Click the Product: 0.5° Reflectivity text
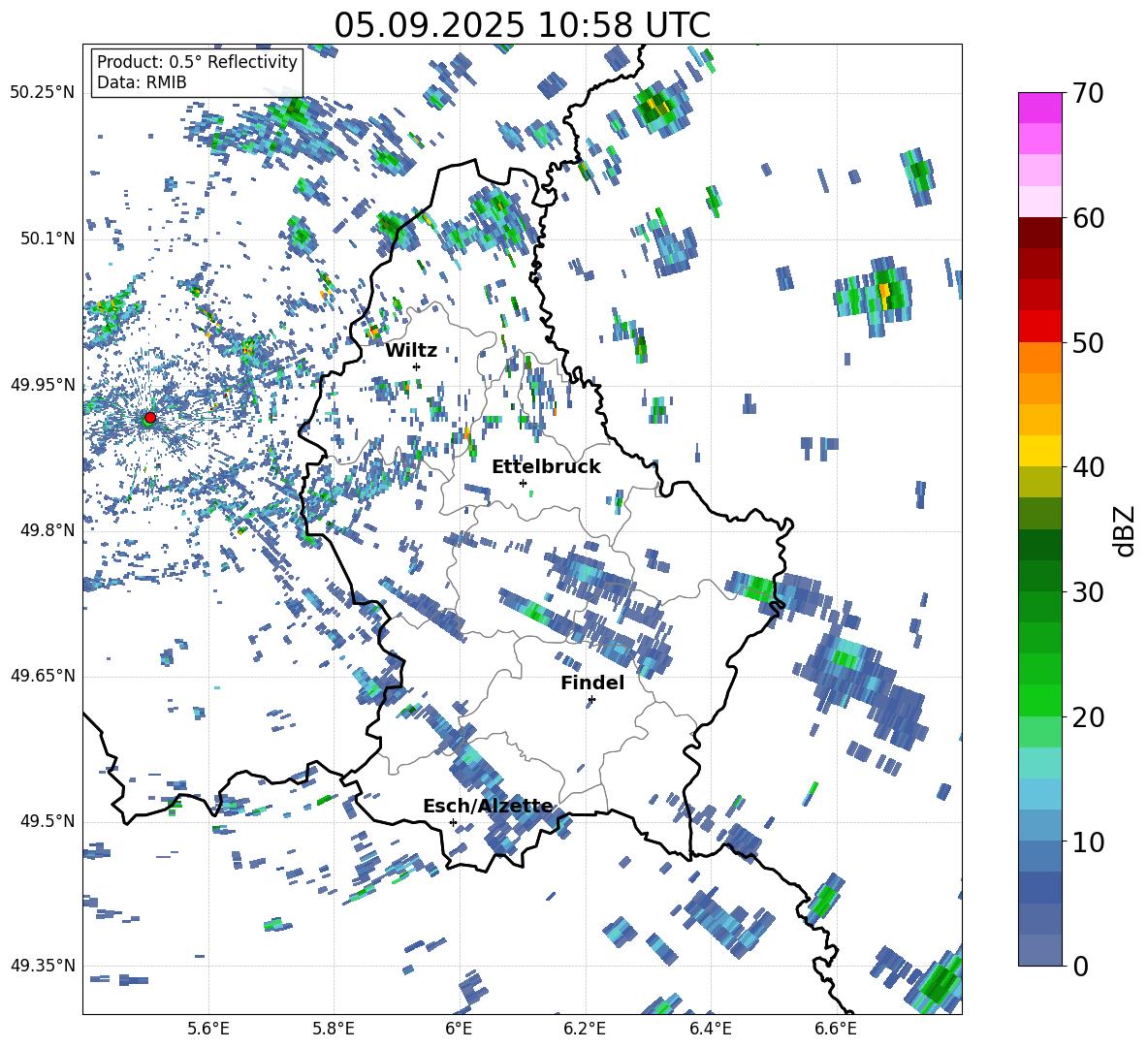Viewport: 1148px width, 1048px height. tap(197, 61)
